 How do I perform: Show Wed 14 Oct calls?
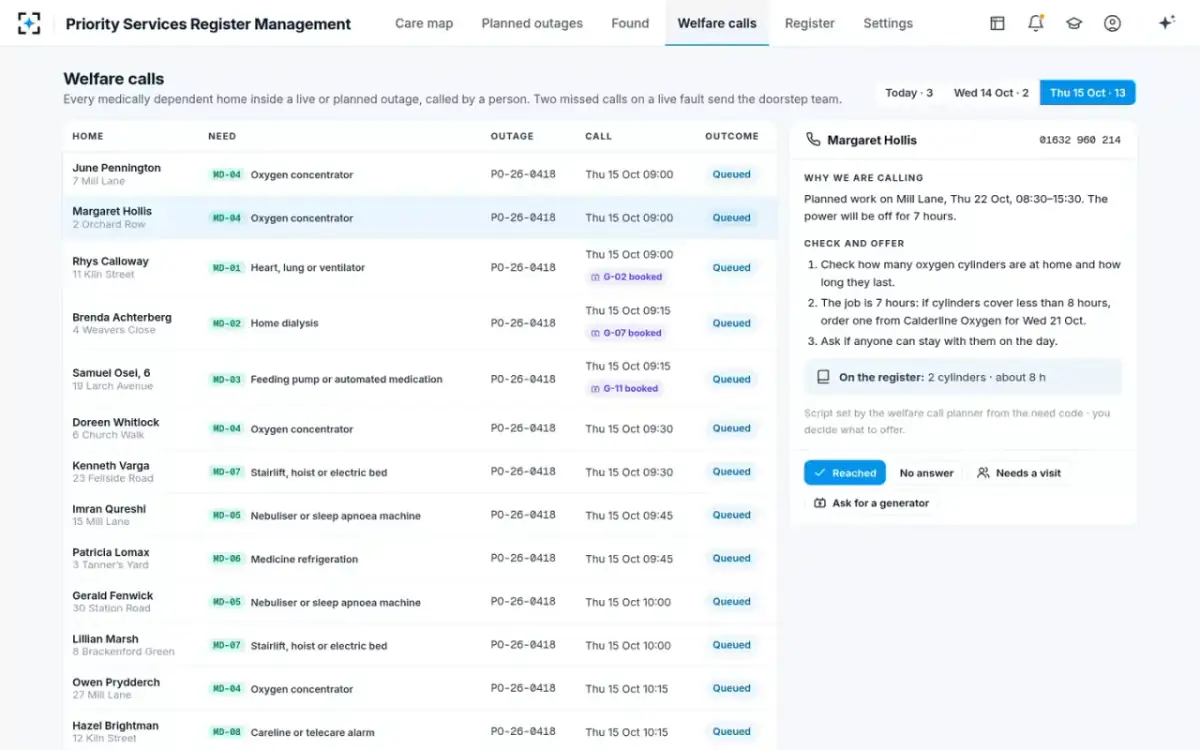pyautogui.click(x=991, y=93)
